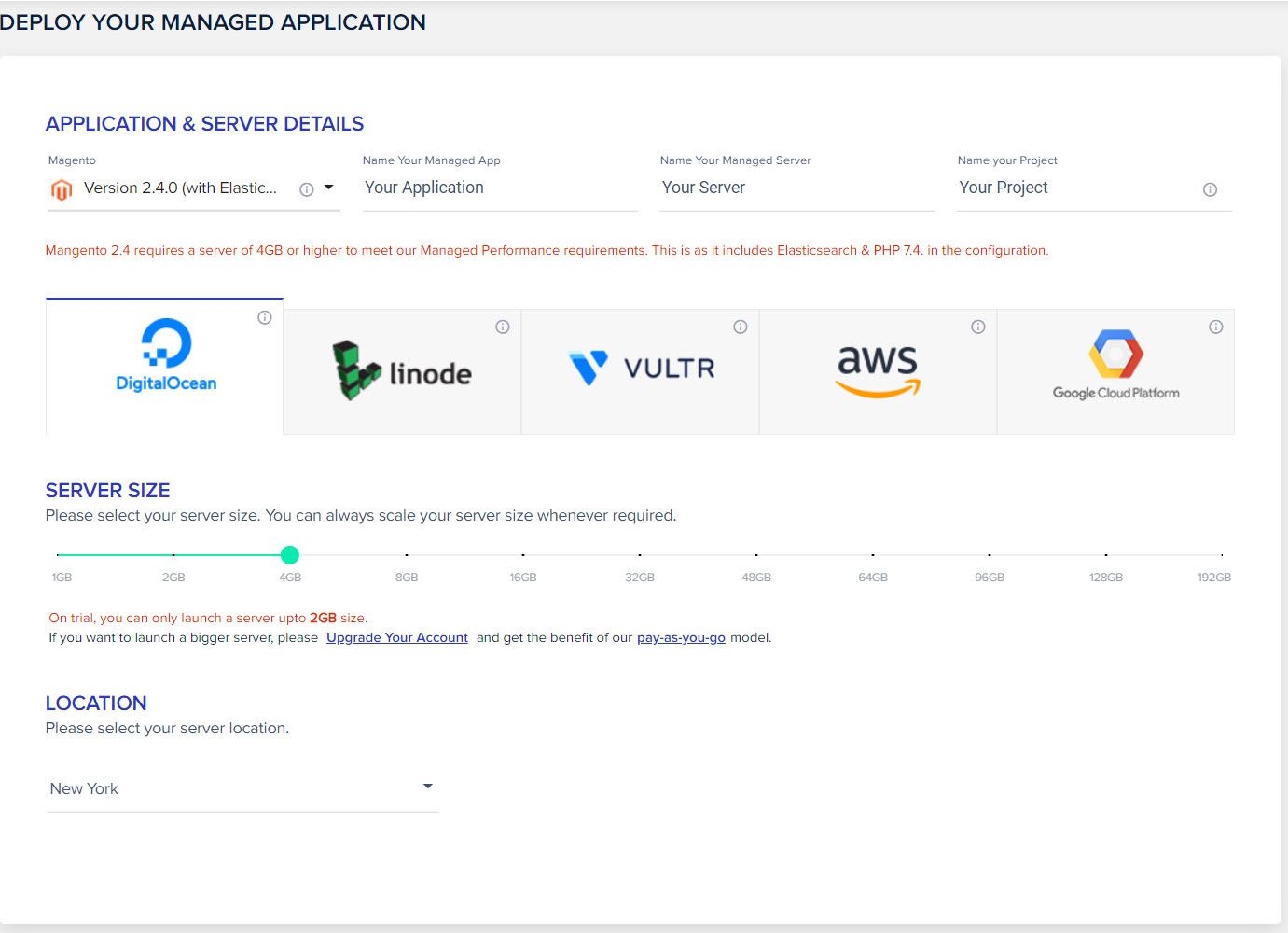
Task: Set server size to 2GB mark
Action: pos(173,555)
